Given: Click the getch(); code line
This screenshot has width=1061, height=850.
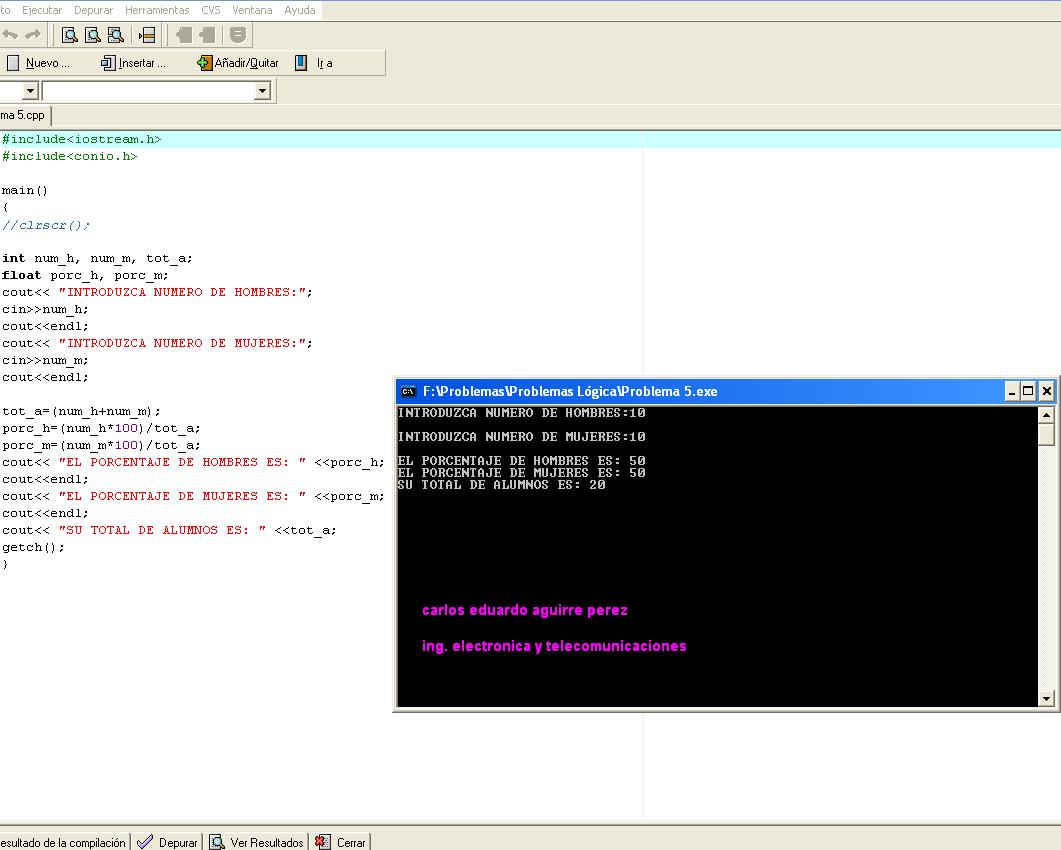Looking at the screenshot, I should (33, 547).
